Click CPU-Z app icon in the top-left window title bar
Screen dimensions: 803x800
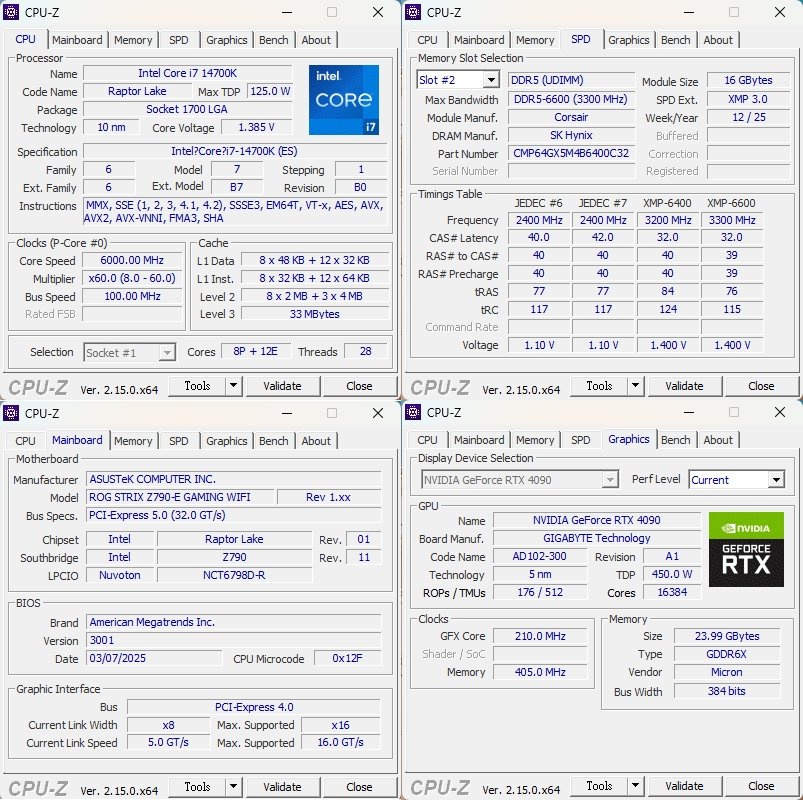click(x=12, y=12)
